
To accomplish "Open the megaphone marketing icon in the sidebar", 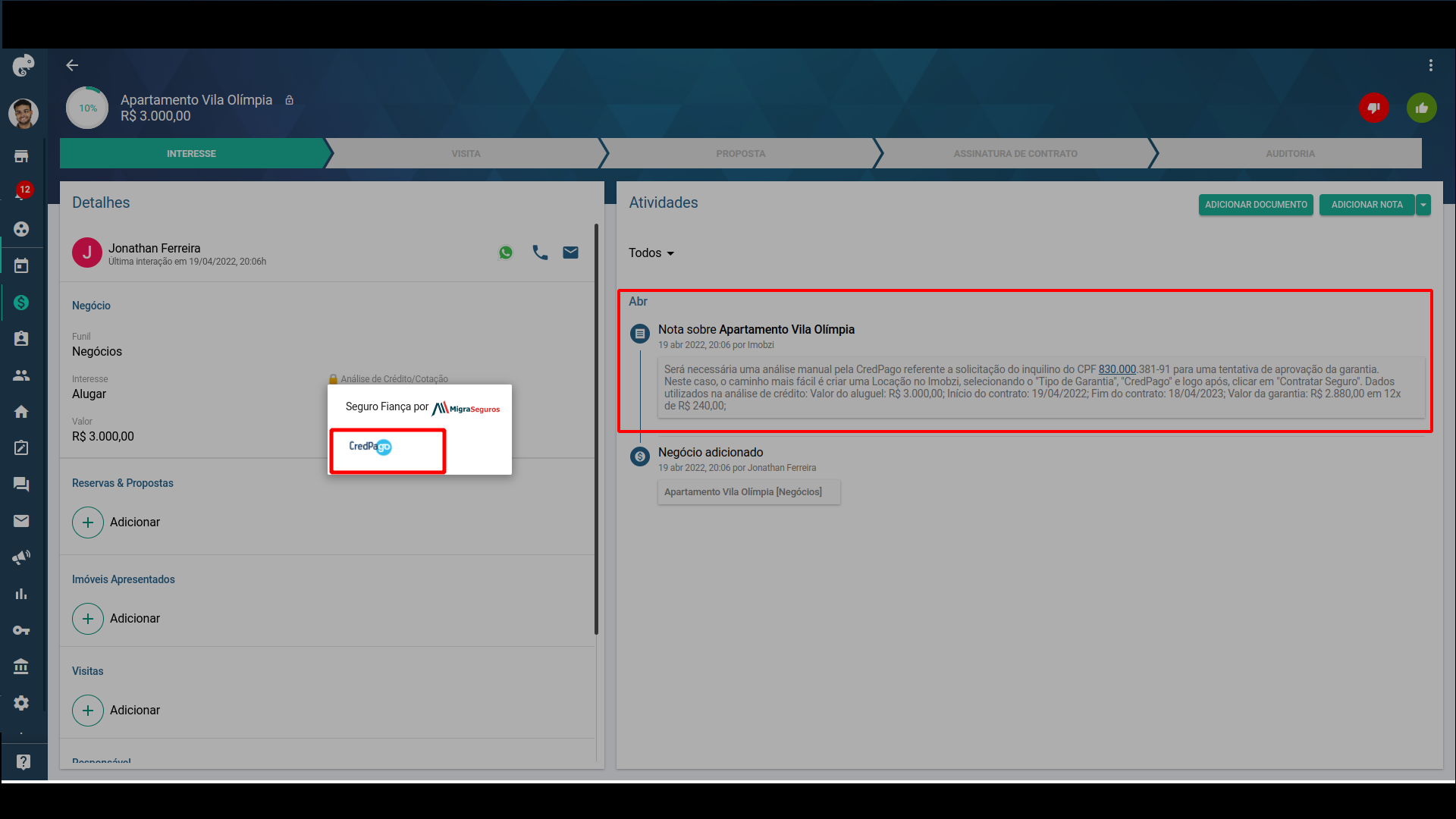I will [21, 557].
